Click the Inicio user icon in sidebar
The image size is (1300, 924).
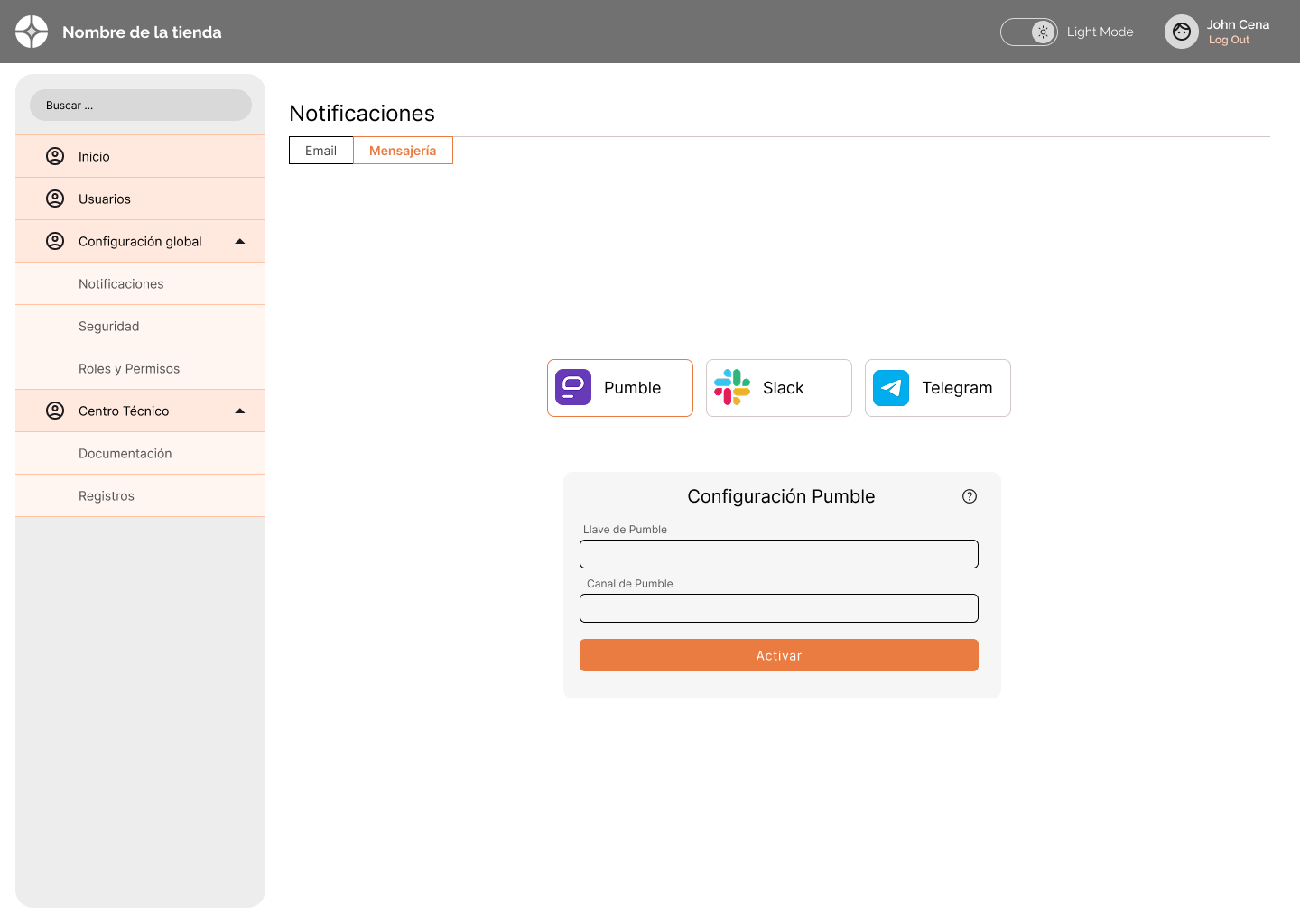pos(55,156)
